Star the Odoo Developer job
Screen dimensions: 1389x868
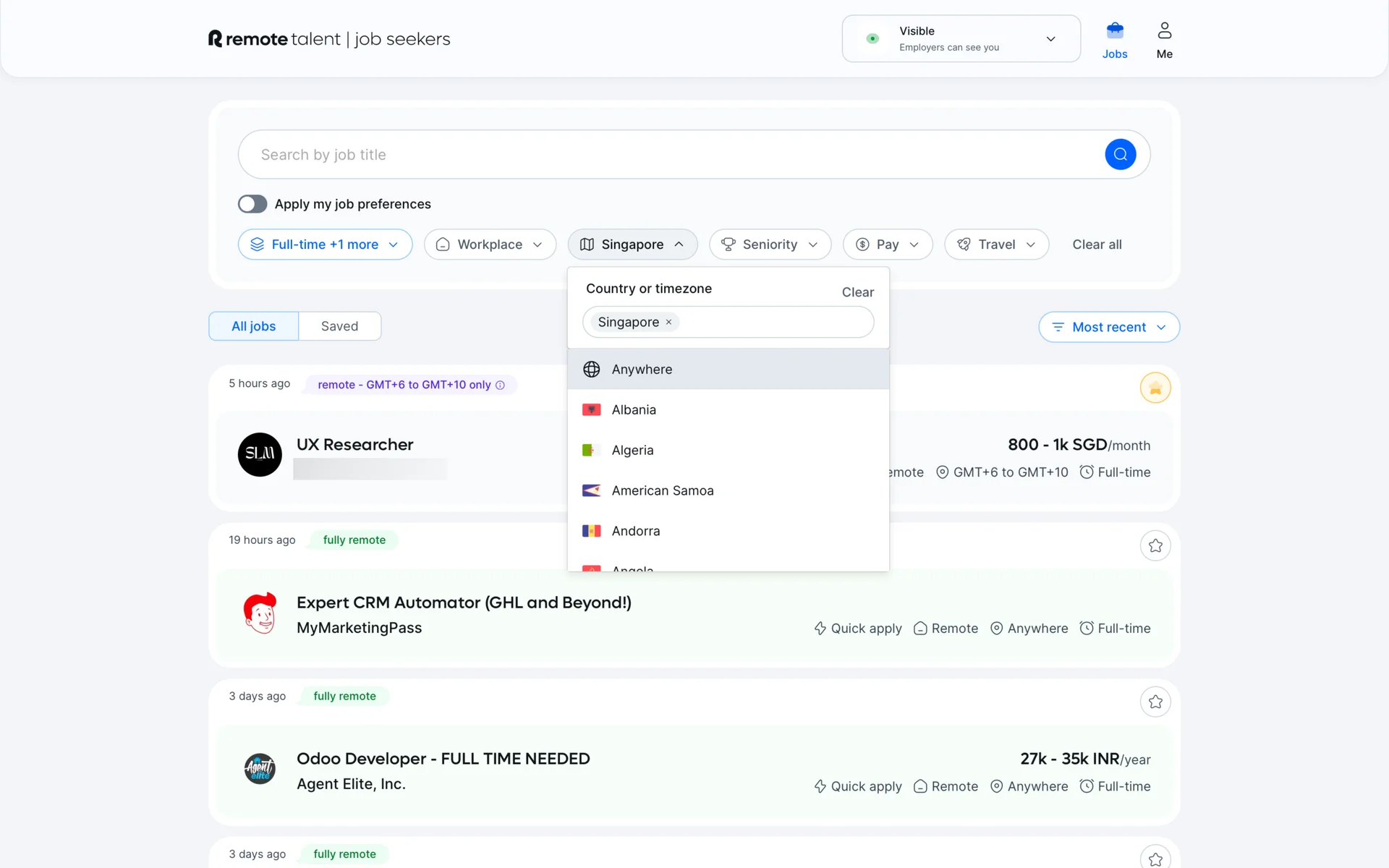pyautogui.click(x=1155, y=702)
